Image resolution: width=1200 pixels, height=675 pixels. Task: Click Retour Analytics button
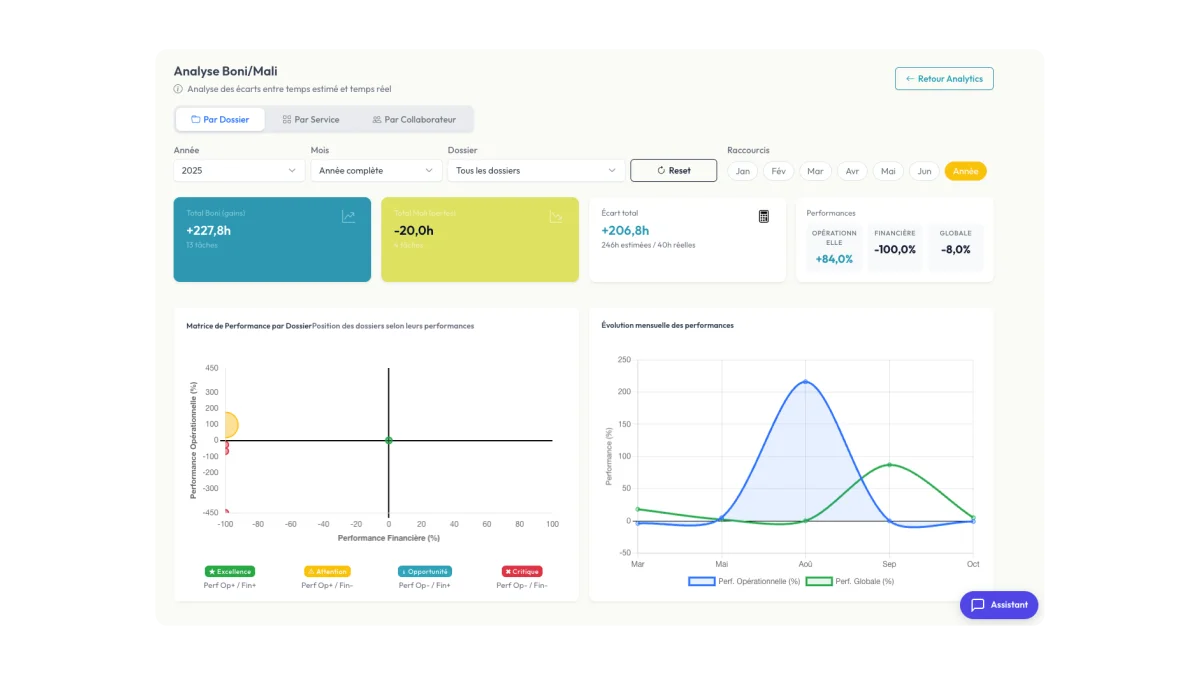pos(944,79)
